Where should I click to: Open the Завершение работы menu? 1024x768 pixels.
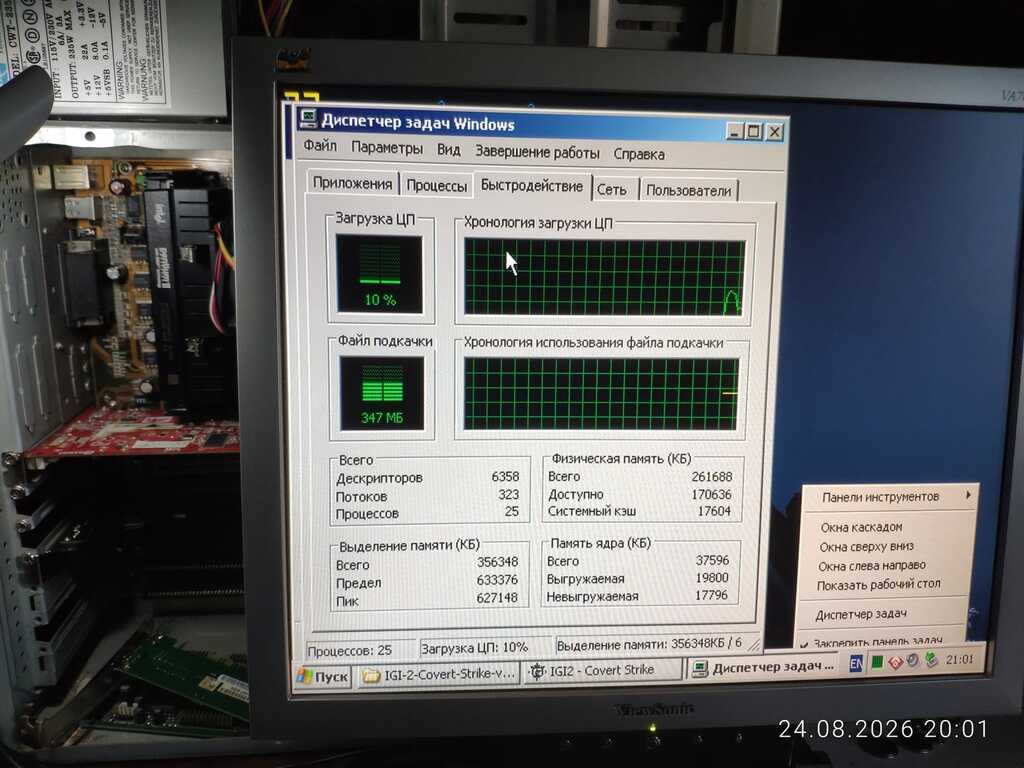pos(537,152)
